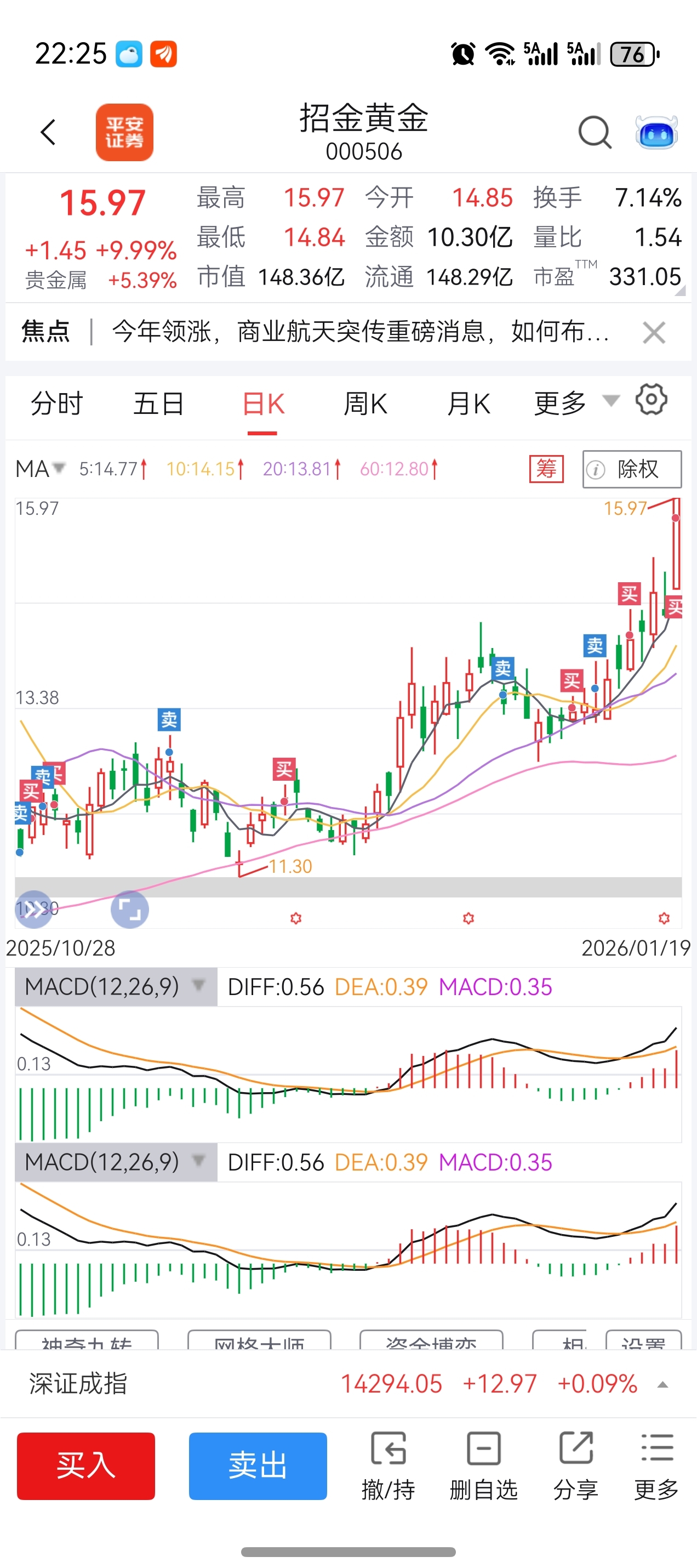Tap the 2026/01/19 date label
697x1568 pixels.
(636, 948)
